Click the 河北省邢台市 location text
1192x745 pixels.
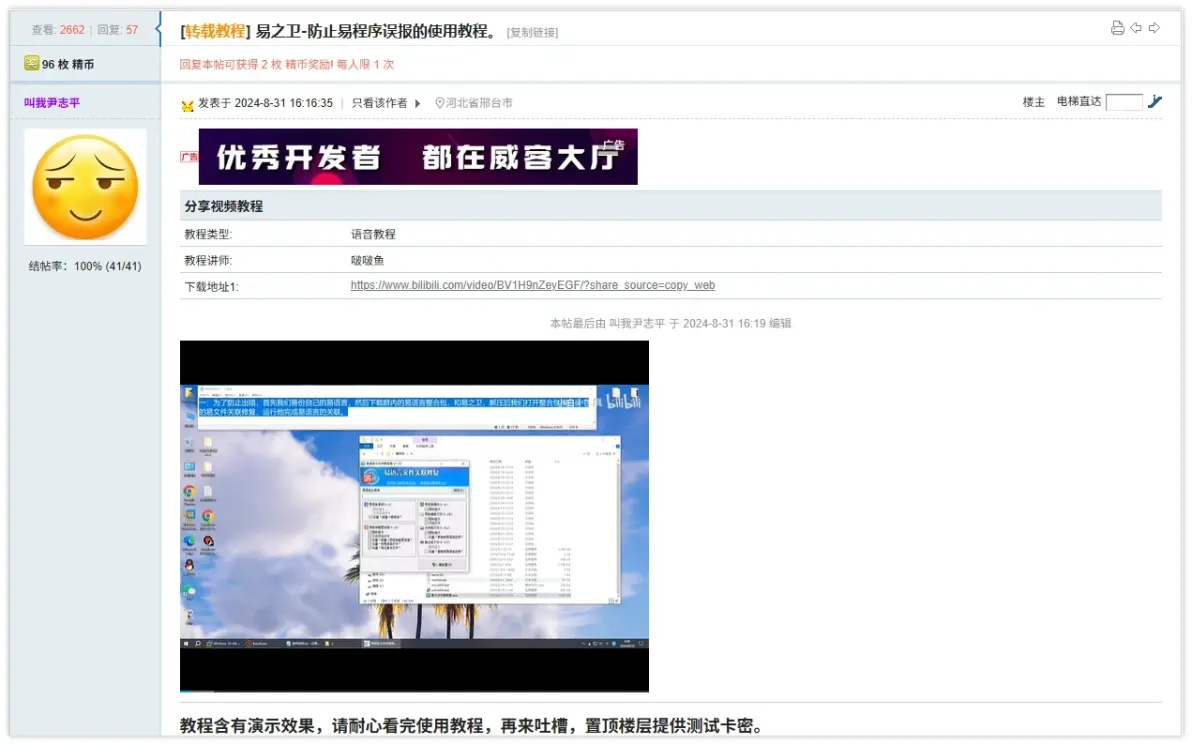[479, 103]
